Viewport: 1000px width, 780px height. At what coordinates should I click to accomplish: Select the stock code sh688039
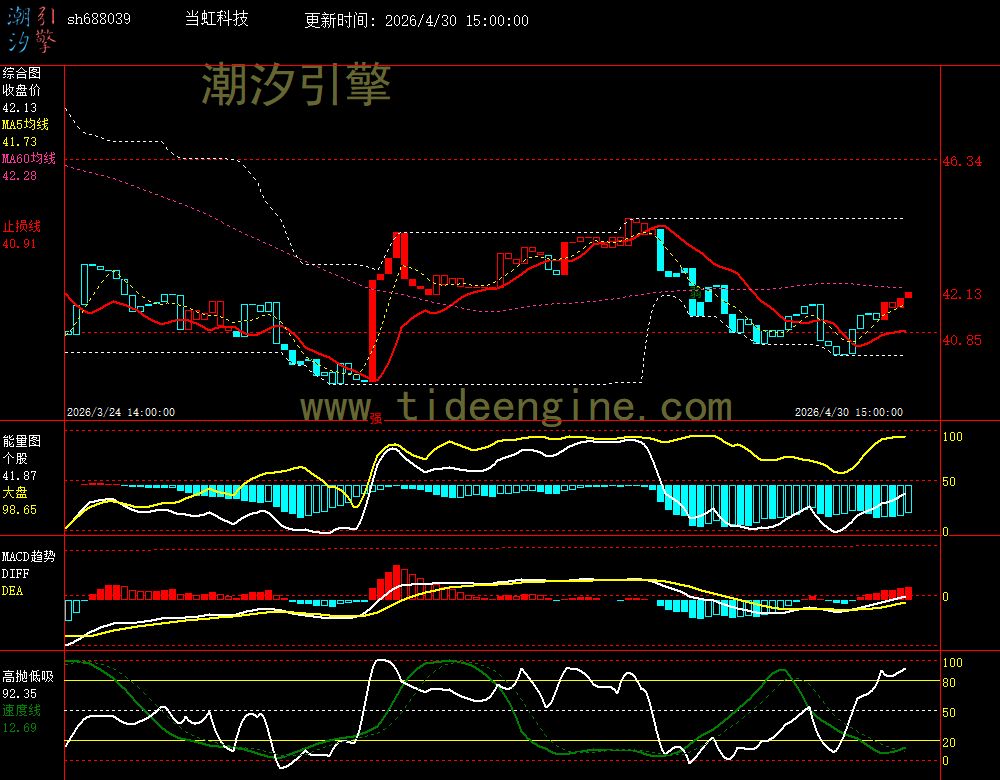99,19
